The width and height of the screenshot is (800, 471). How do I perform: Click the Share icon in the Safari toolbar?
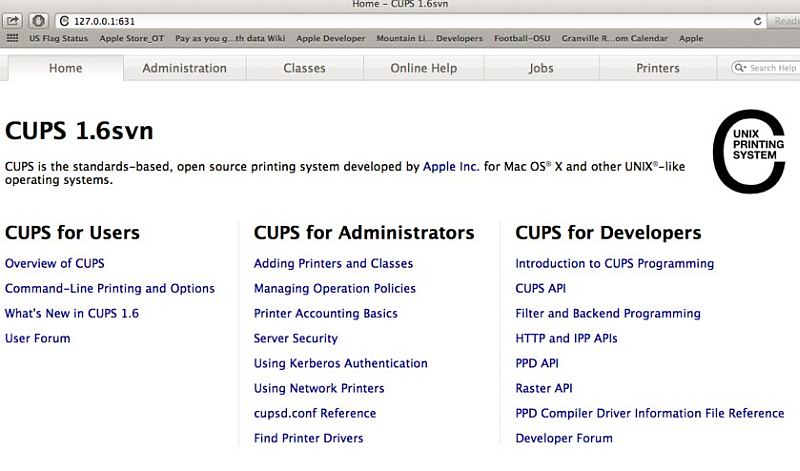click(12, 21)
